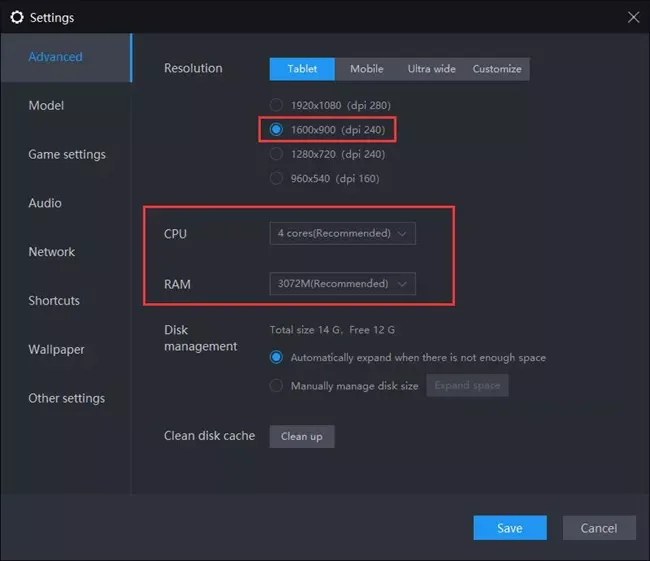Click the 'Total size 14 G, Free 12 G' text
650x561 pixels.
point(332,330)
